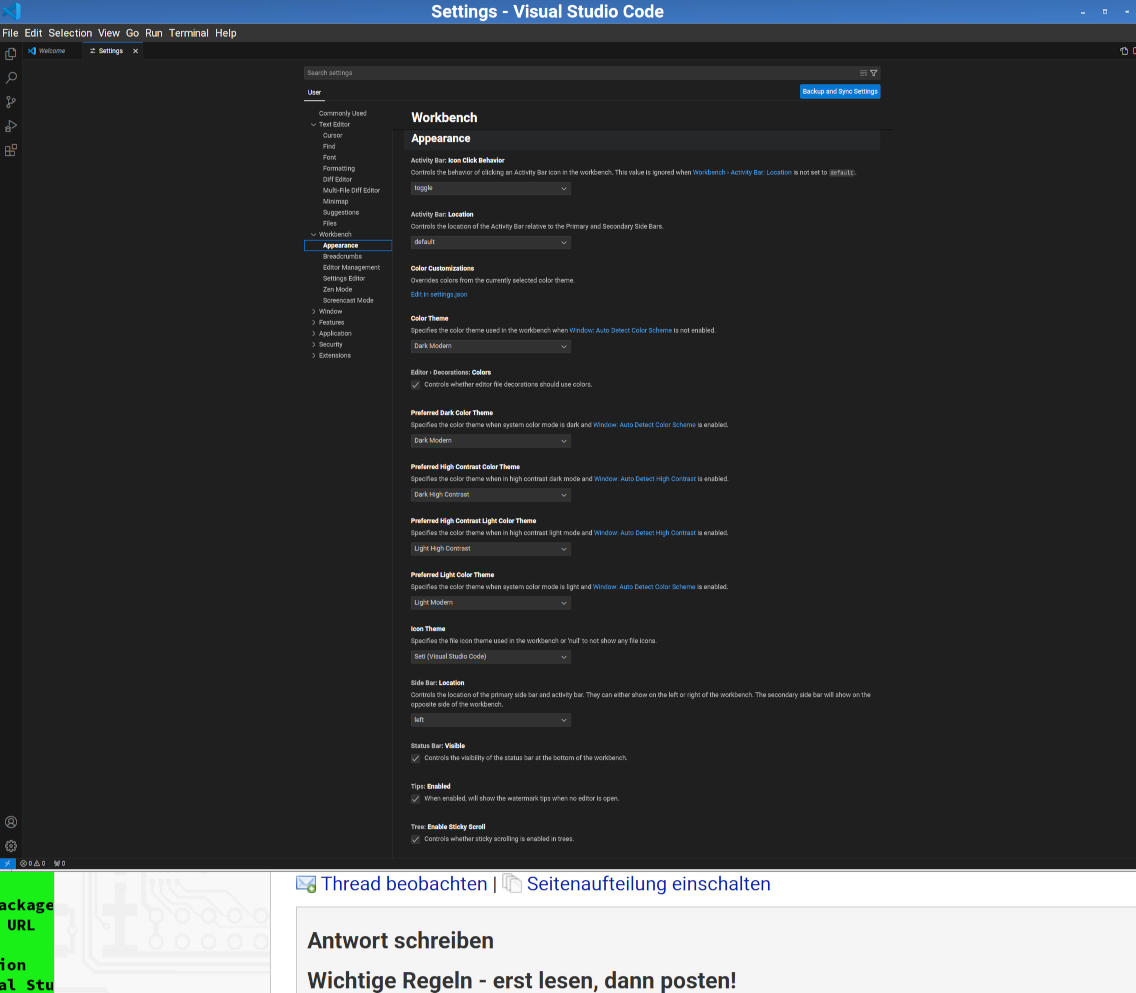Toggle Tips Enabled checkbox
Viewport: 1136px width, 993px height.
tap(415, 799)
